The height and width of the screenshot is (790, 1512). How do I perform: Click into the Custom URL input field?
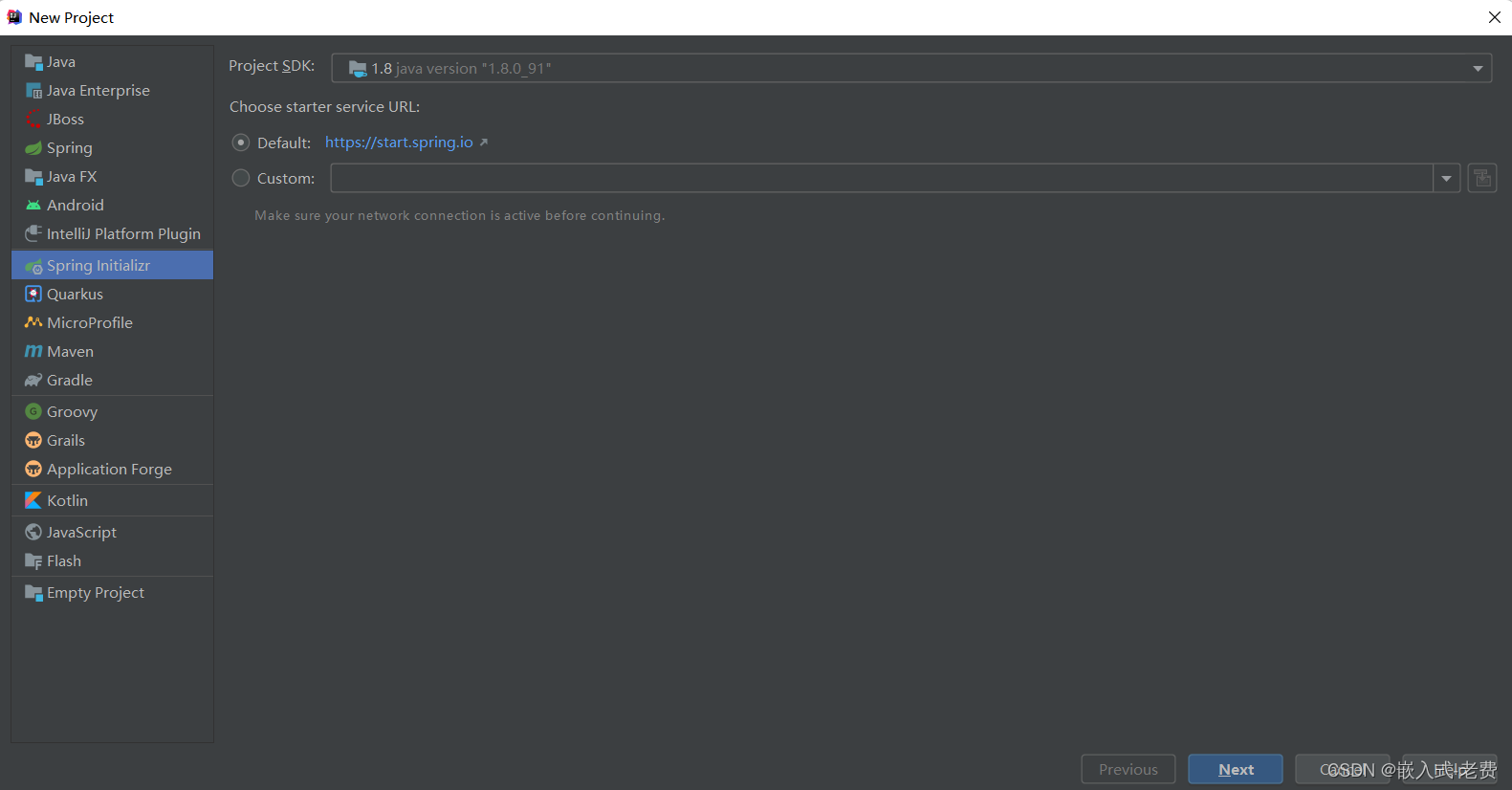point(882,178)
